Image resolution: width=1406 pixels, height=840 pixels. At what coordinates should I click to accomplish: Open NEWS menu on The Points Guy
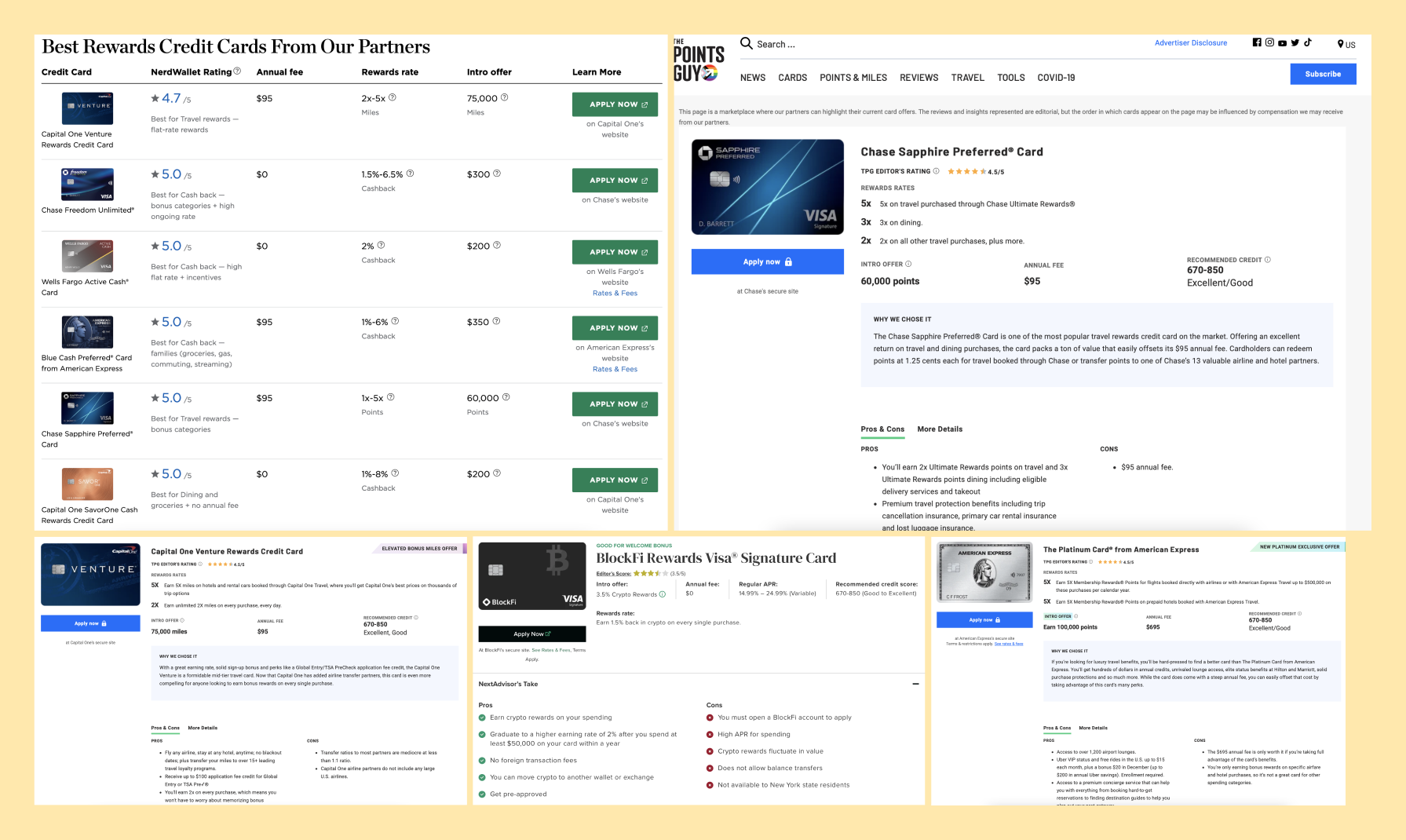[753, 78]
